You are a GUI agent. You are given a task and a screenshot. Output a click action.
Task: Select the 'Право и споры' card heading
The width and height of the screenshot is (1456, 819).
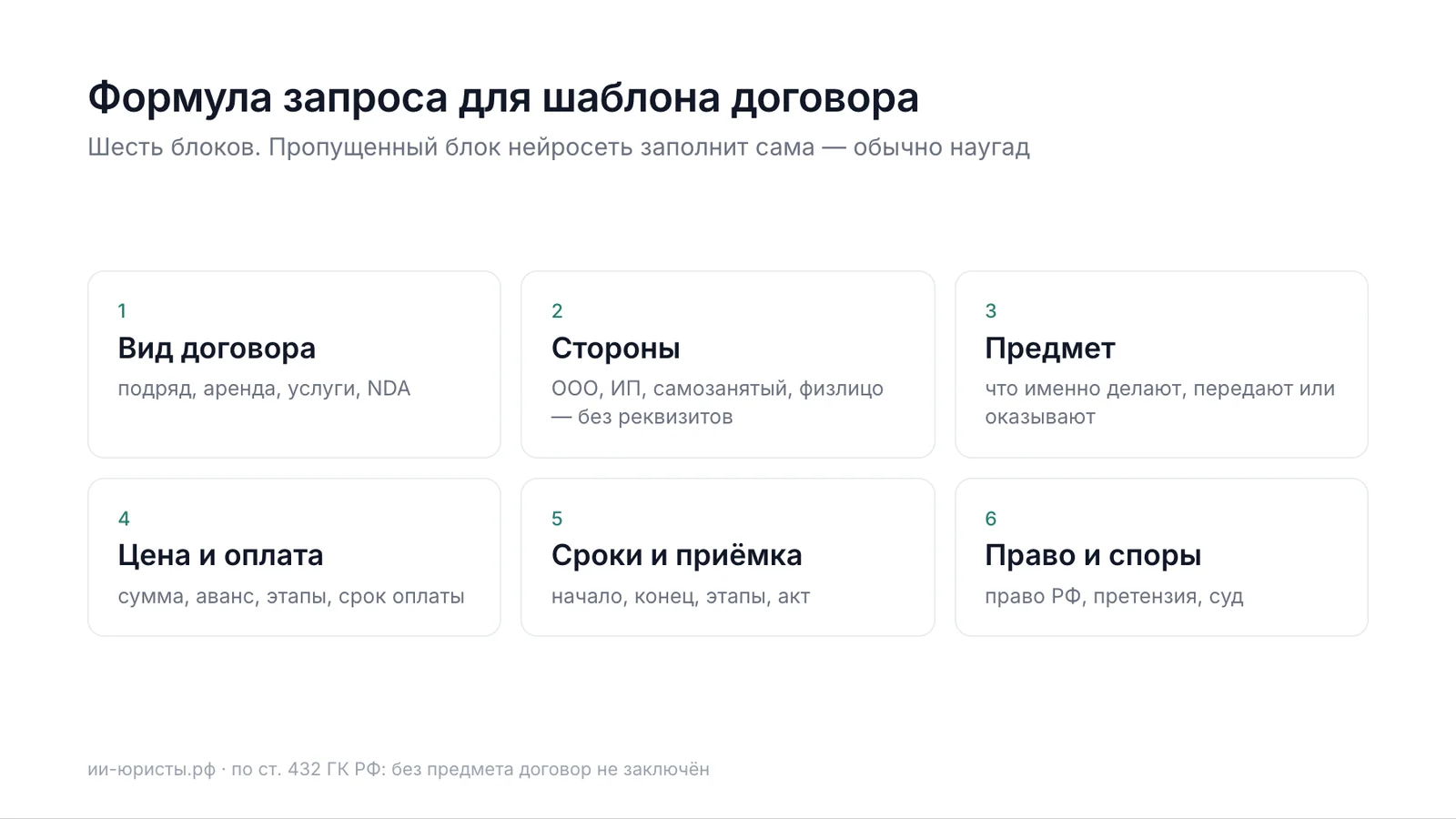tap(1093, 555)
